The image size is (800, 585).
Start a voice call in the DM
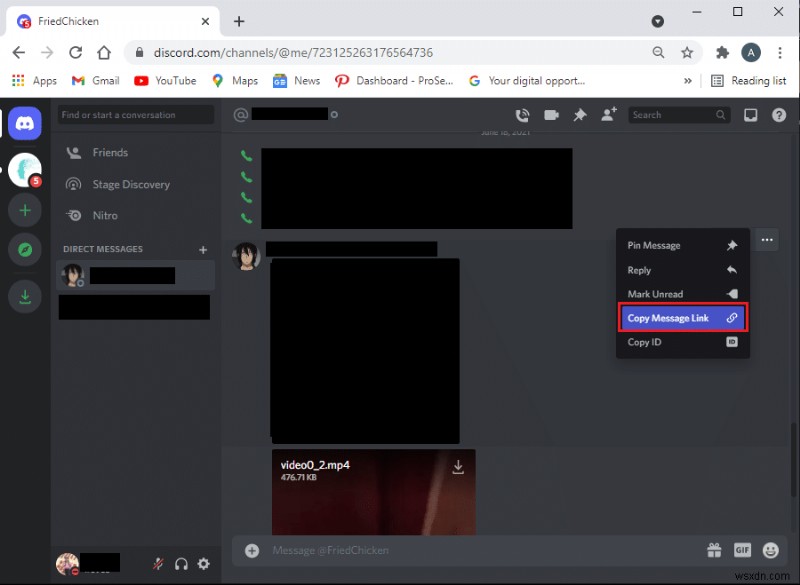tap(522, 115)
